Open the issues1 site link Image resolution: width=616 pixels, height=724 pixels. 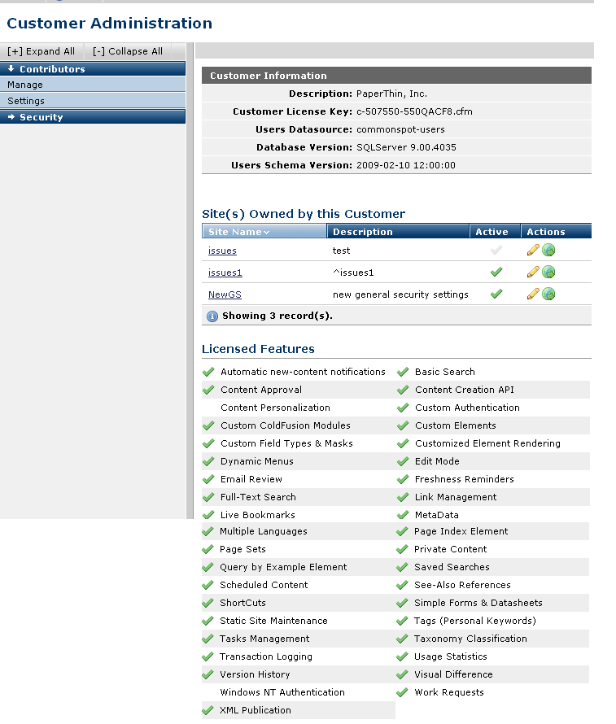[x=225, y=272]
